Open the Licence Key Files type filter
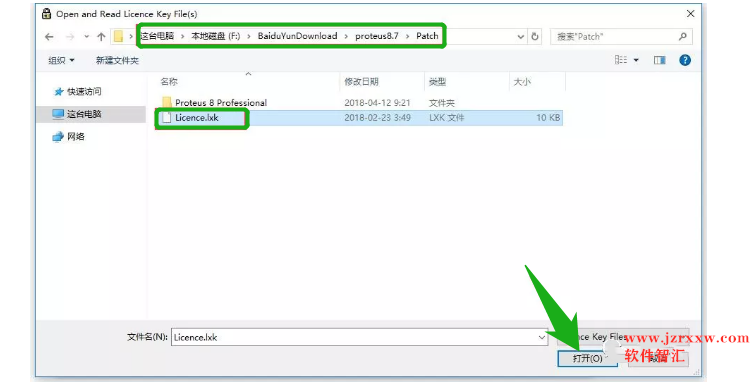This screenshot has height=389, width=753. pos(623,337)
